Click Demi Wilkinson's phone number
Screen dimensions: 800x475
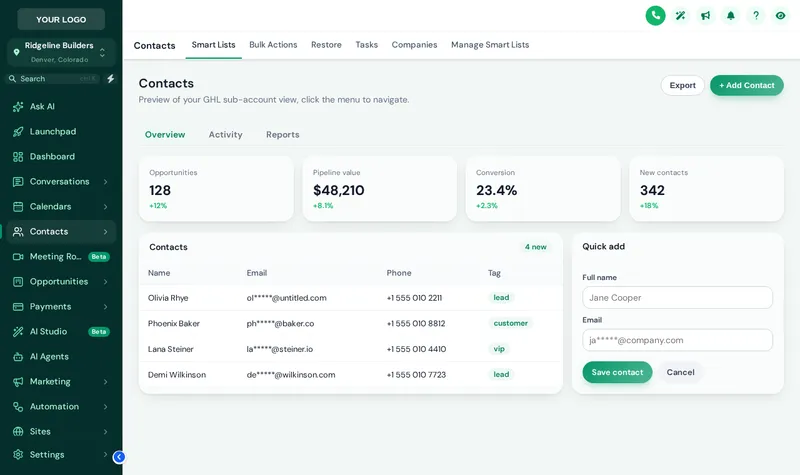[x=416, y=375]
